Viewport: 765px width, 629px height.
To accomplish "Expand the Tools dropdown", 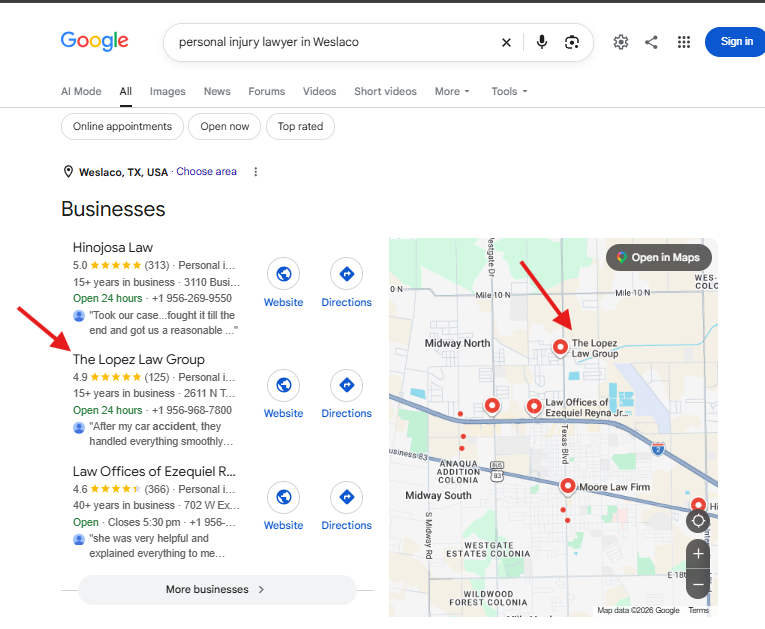I will coord(509,91).
